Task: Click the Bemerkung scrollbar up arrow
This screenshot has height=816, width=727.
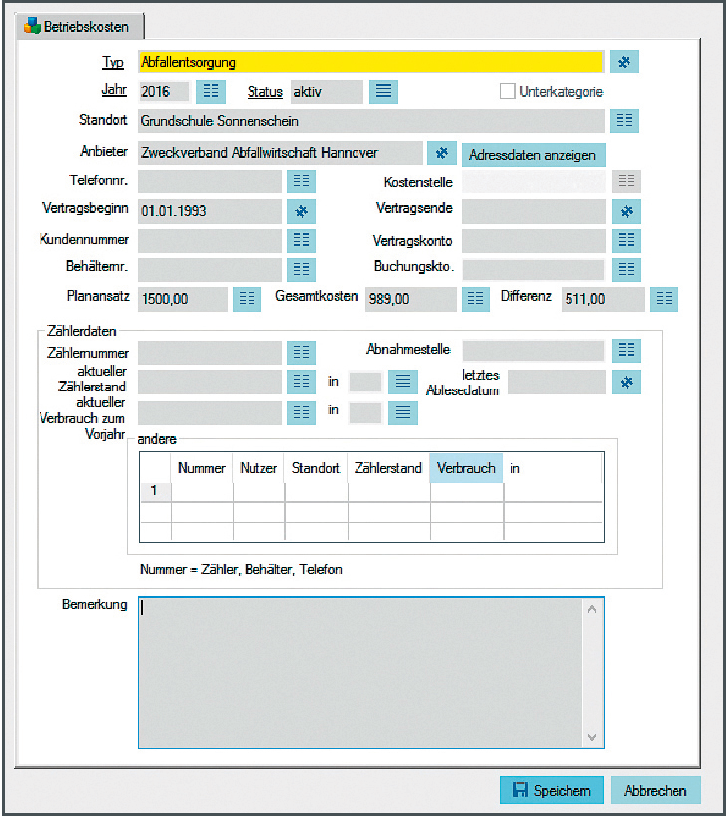Action: (592, 609)
